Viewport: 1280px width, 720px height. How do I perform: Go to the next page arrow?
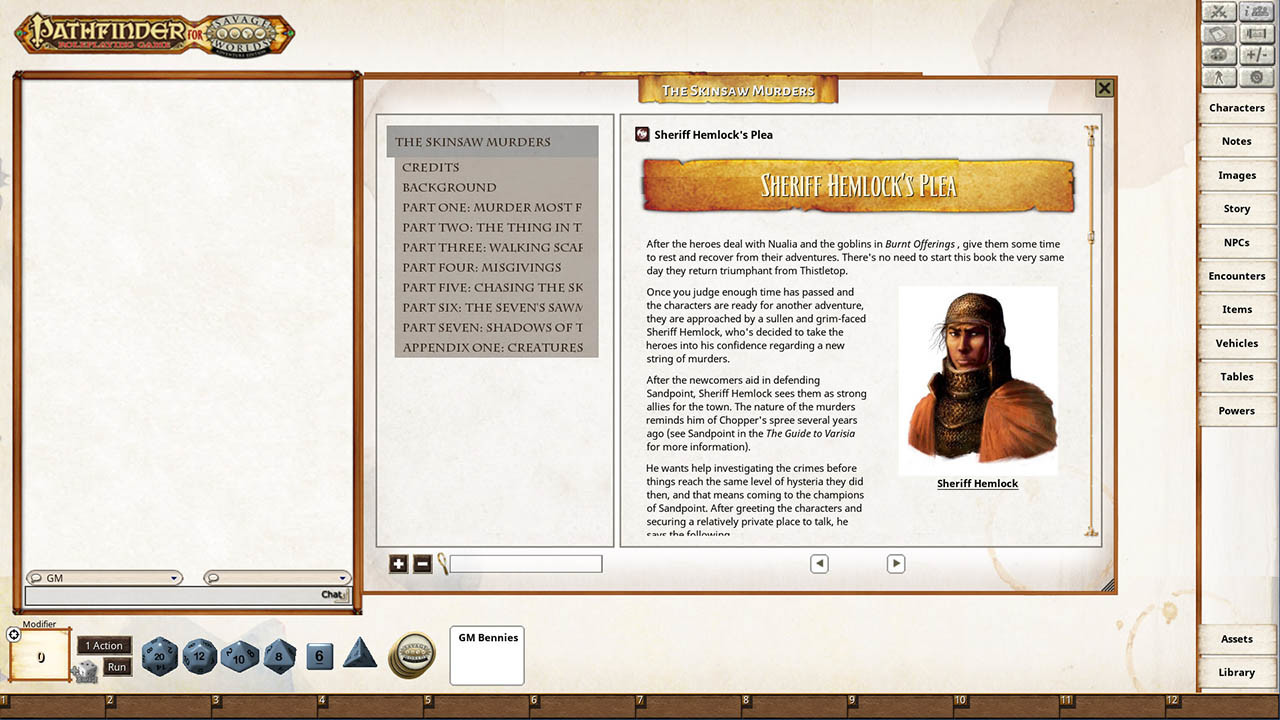click(x=896, y=564)
